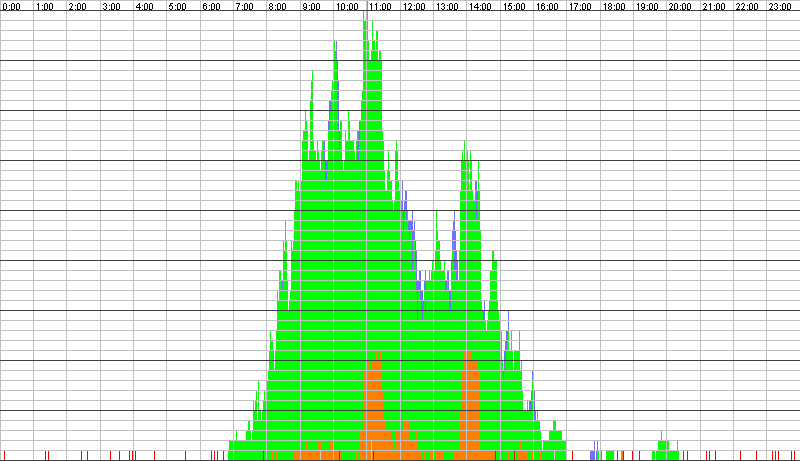Select the 23:00 time label
The width and height of the screenshot is (800, 461).
(781, 7)
